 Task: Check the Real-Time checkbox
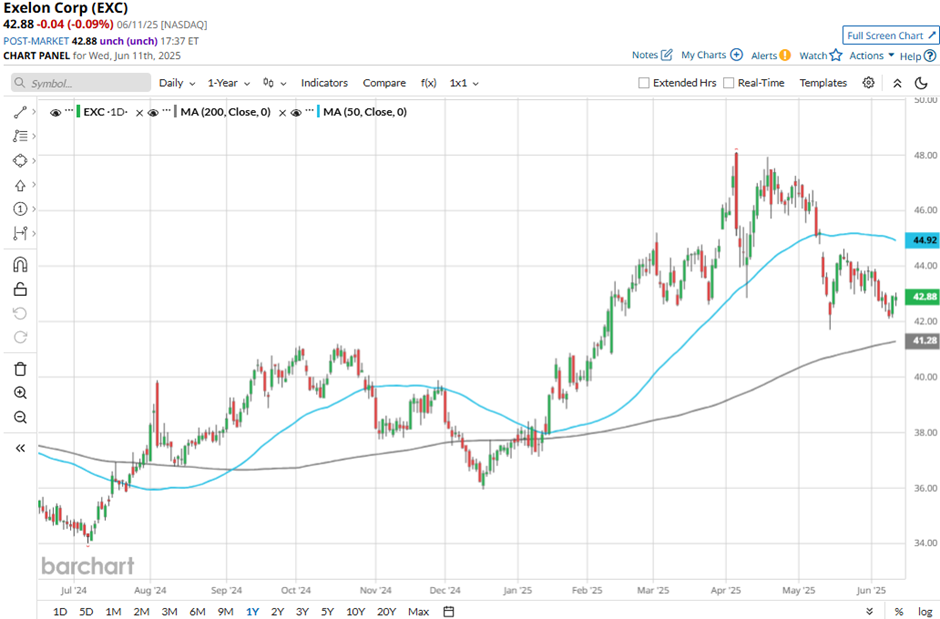pyautogui.click(x=728, y=83)
